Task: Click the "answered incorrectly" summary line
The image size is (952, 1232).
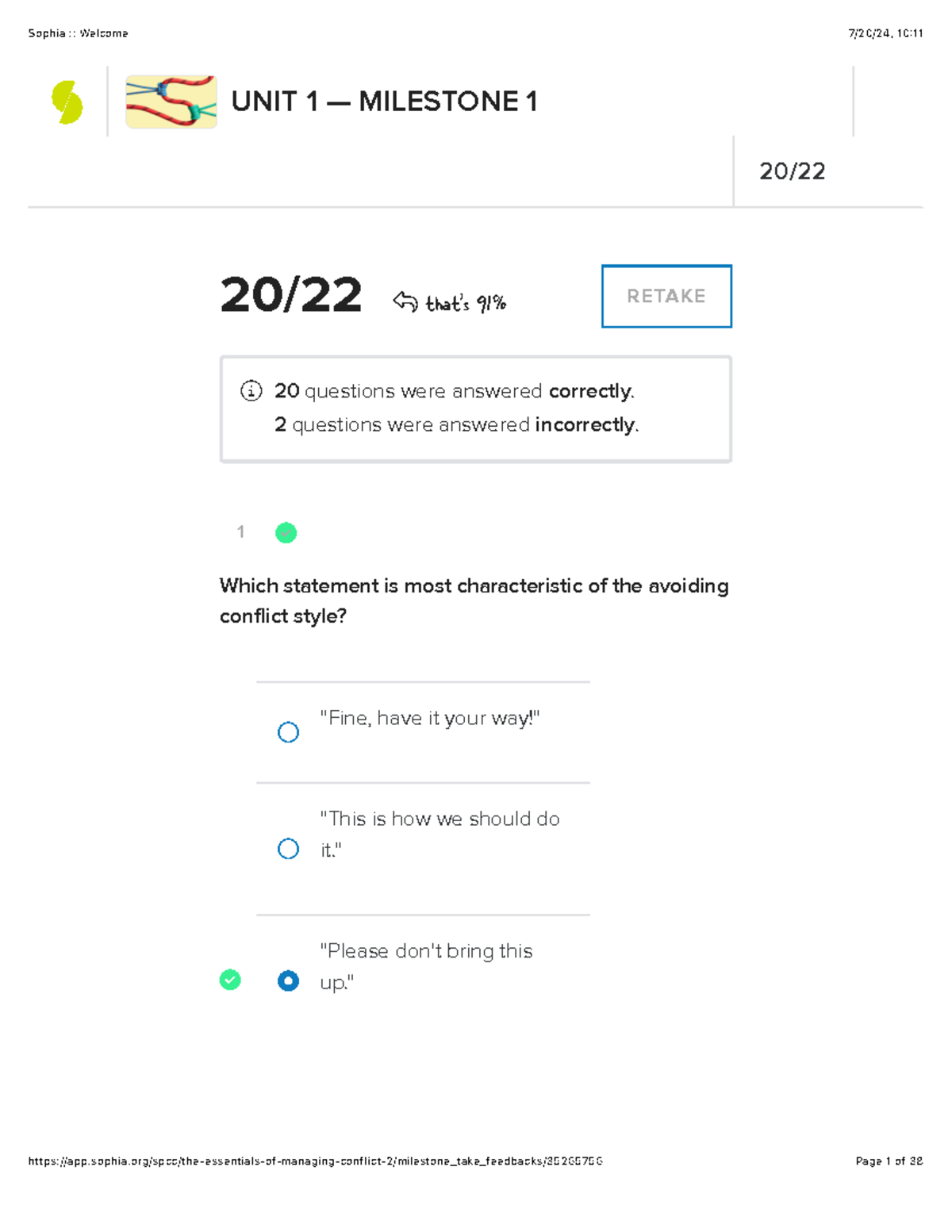Action: [x=456, y=425]
